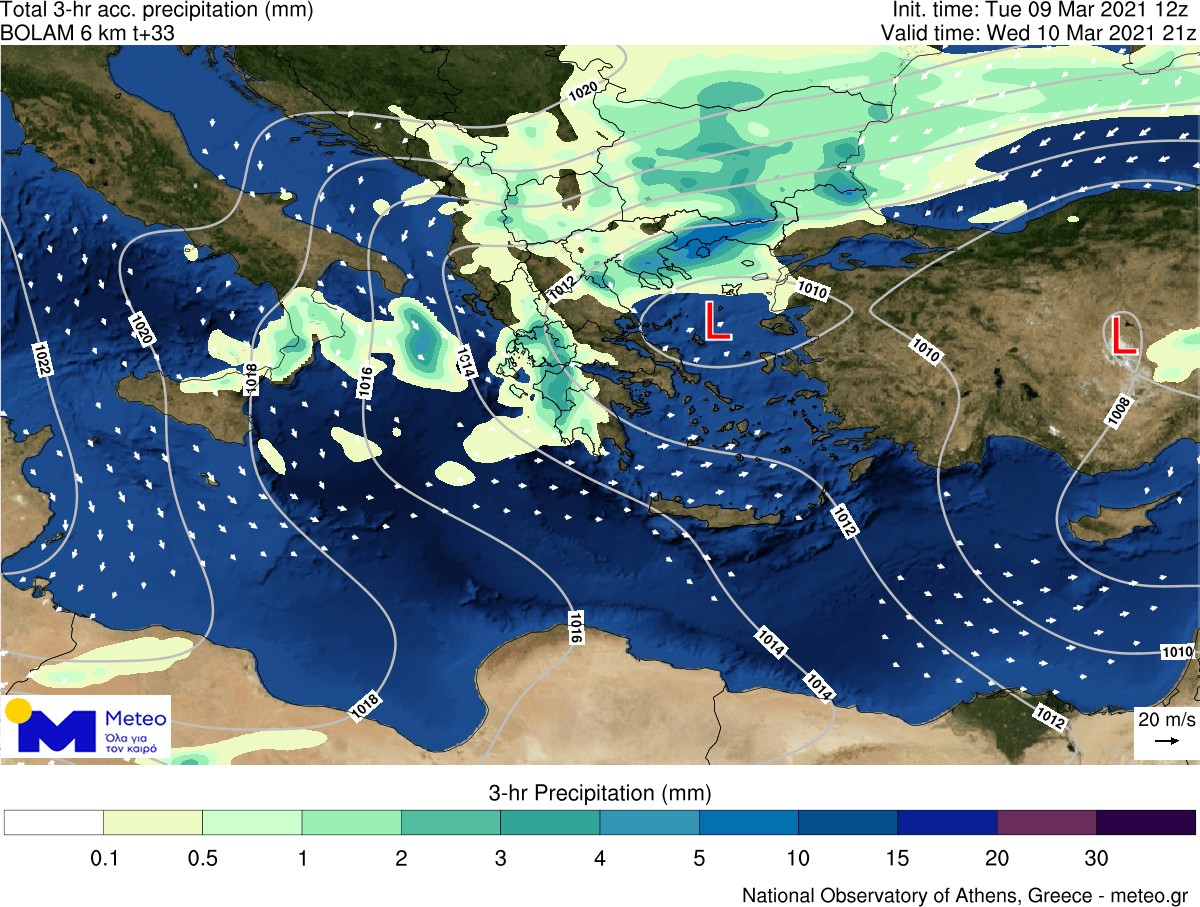1200x907 pixels.
Task: Click the red L low-pressure marker over the Aegean Sea
Action: [x=717, y=321]
